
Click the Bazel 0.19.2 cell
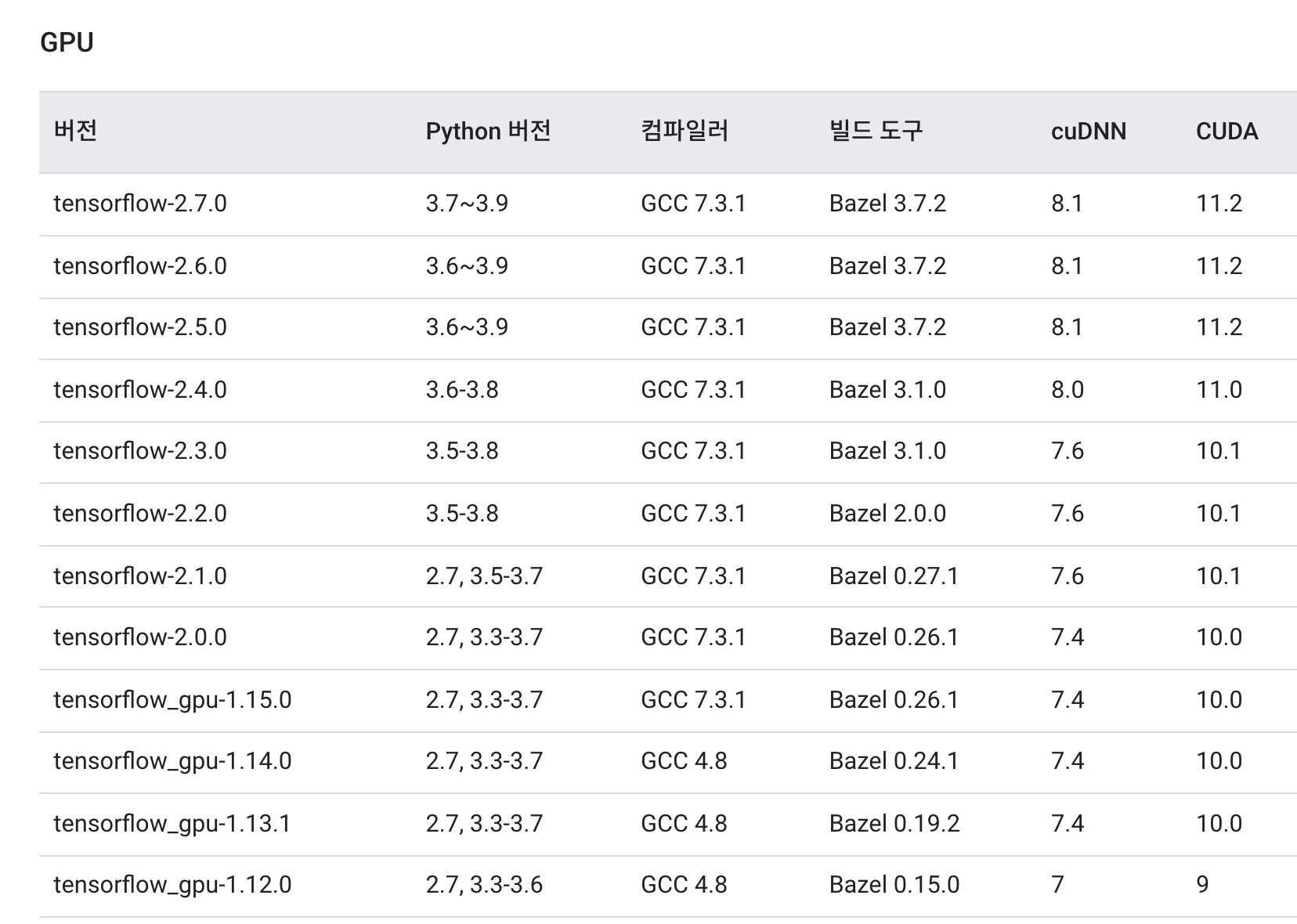coord(894,824)
